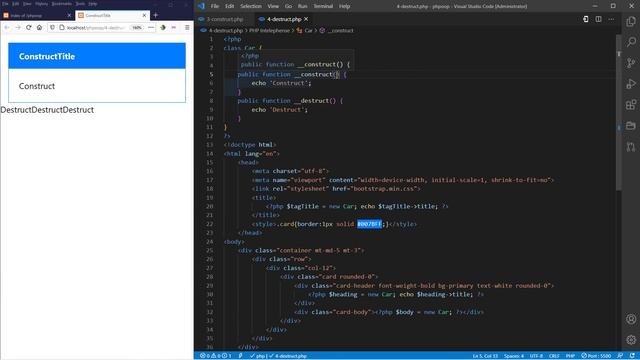
Task: Open the File menu in VS Code
Action: click(x=215, y=6)
